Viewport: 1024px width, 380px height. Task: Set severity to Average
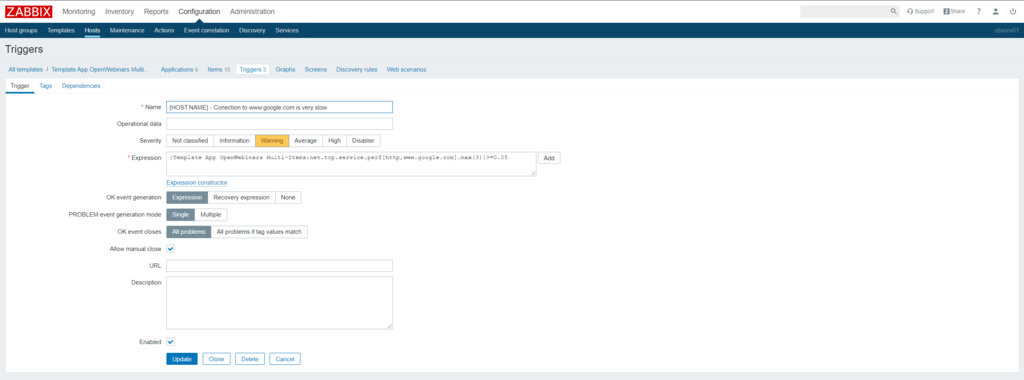pos(306,140)
